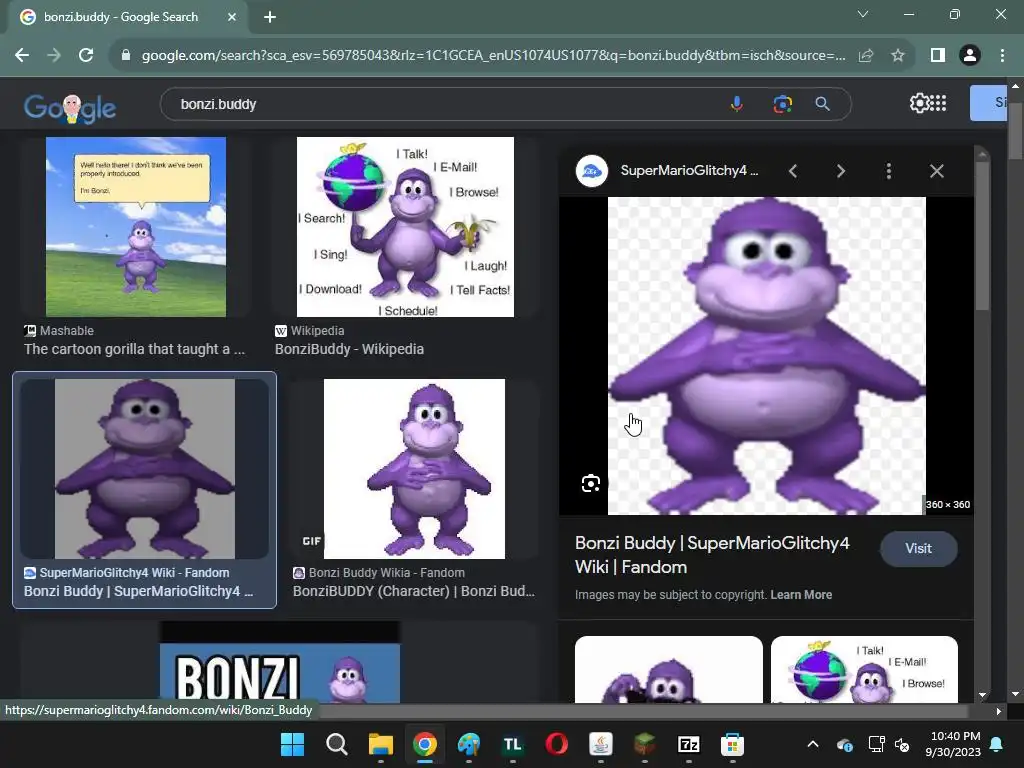This screenshot has width=1024, height=768.
Task: Open the Windows Start menu
Action: pyautogui.click(x=292, y=744)
